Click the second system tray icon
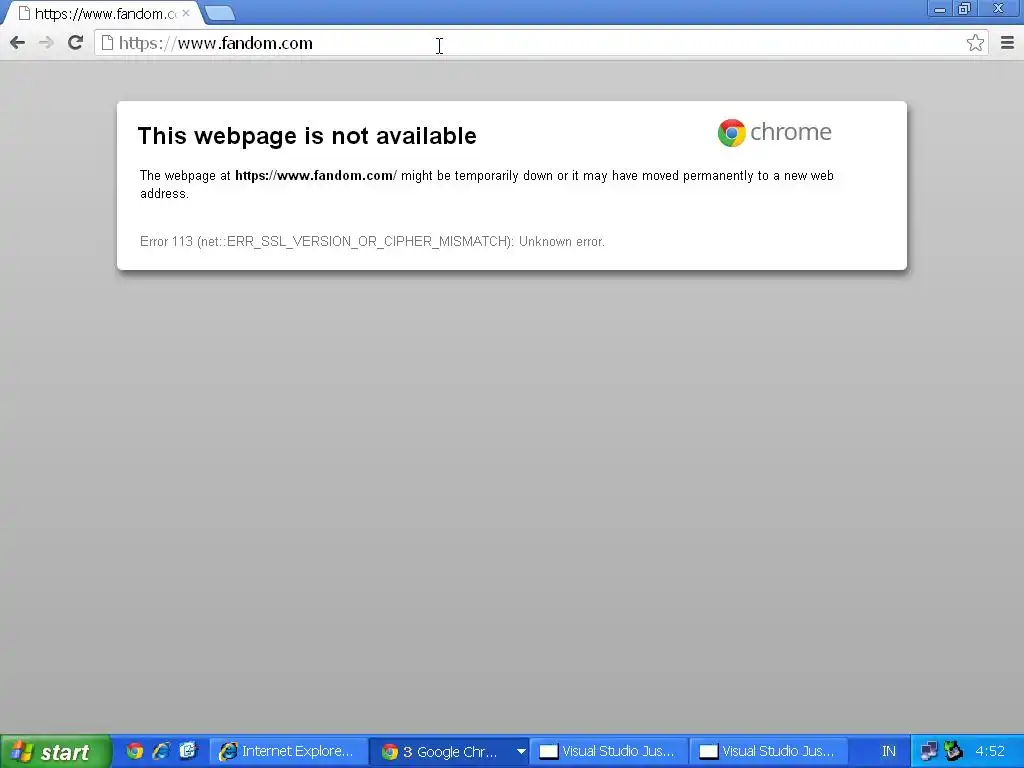Image resolution: width=1024 pixels, height=768 pixels. click(x=953, y=751)
